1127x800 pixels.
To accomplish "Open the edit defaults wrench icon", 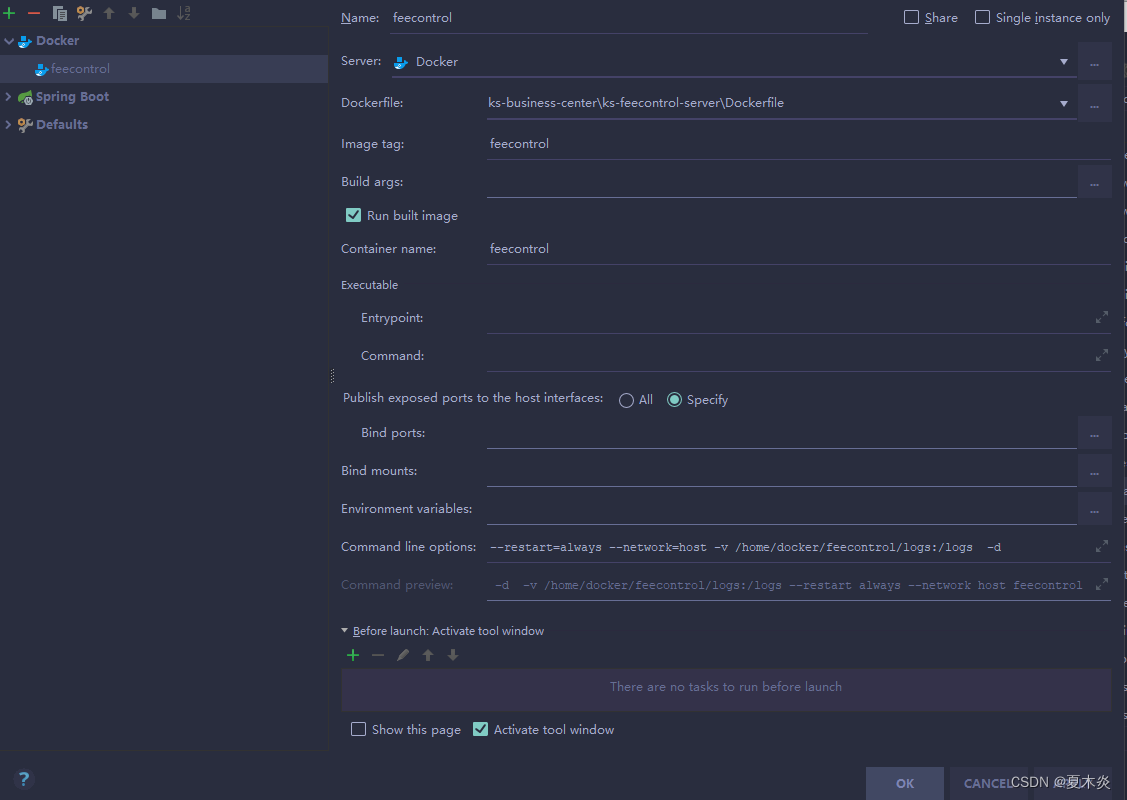I will tap(84, 13).
